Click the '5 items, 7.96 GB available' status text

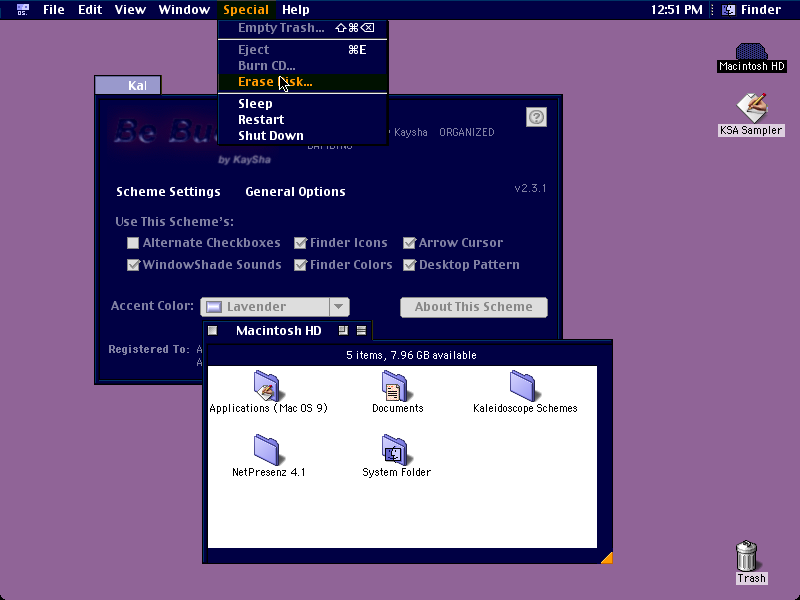[x=411, y=355]
